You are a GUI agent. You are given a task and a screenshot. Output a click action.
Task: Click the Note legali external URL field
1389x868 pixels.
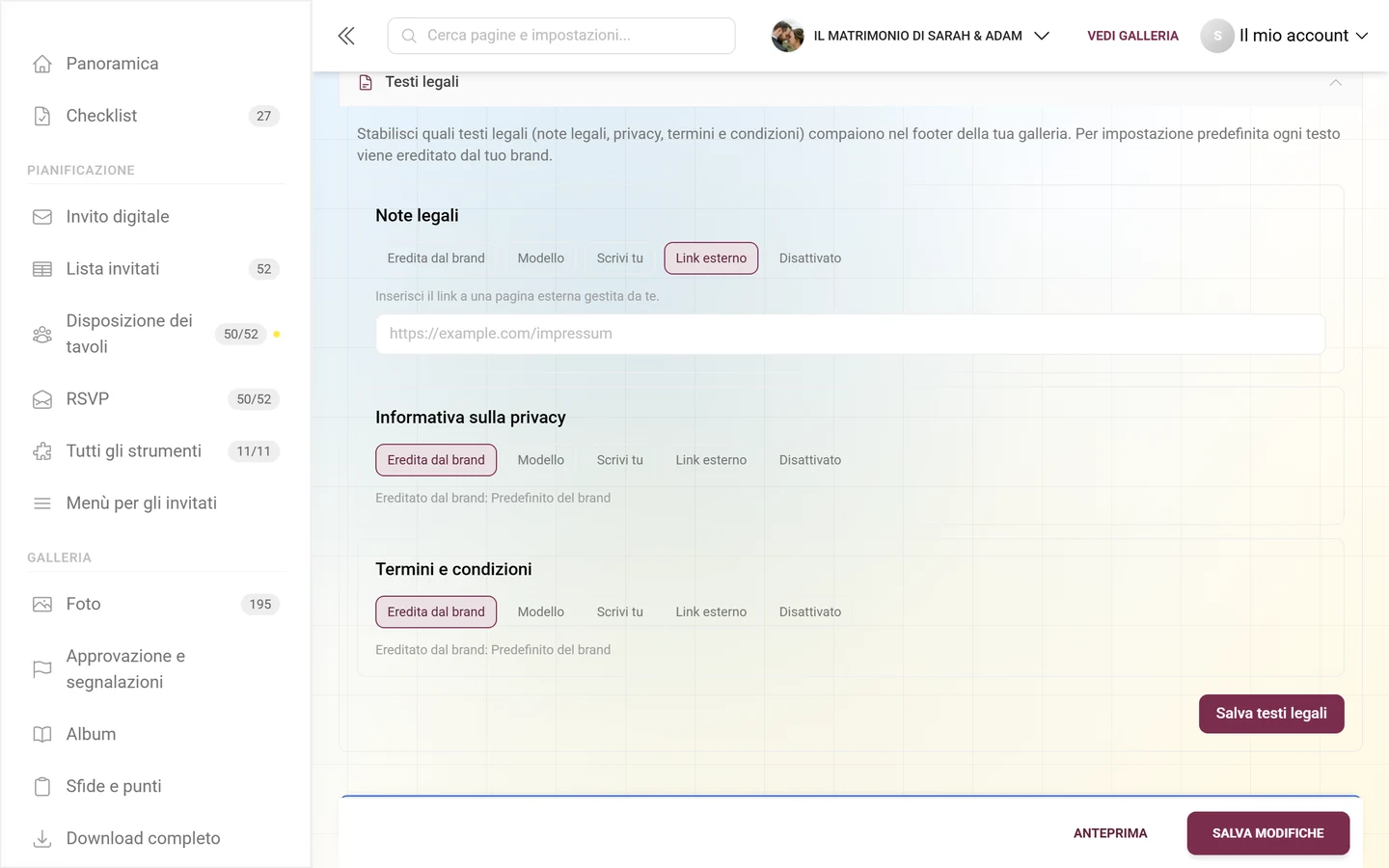pyautogui.click(x=850, y=334)
